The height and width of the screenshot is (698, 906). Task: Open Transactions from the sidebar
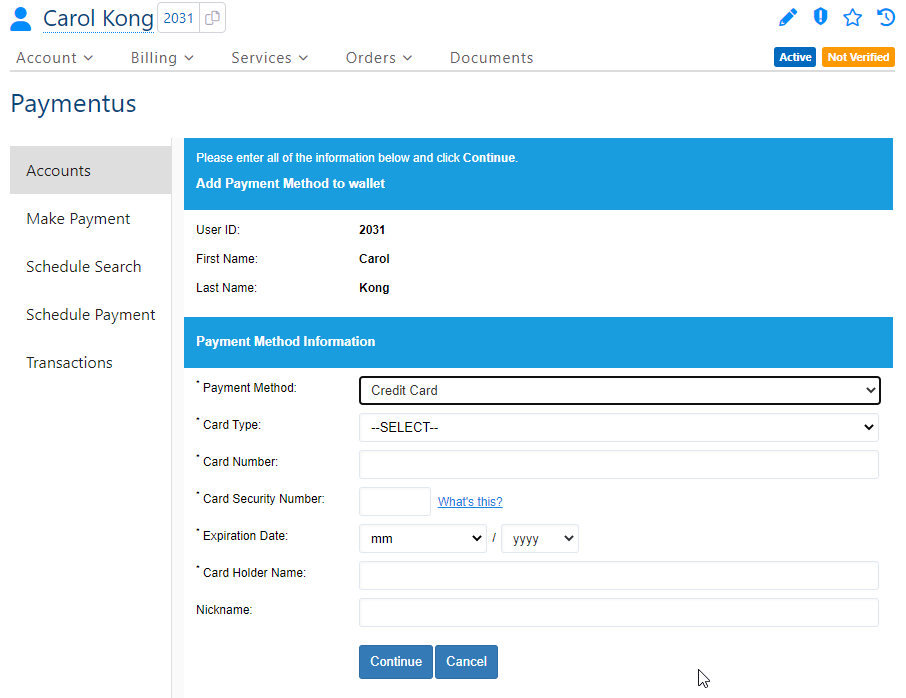click(x=69, y=362)
